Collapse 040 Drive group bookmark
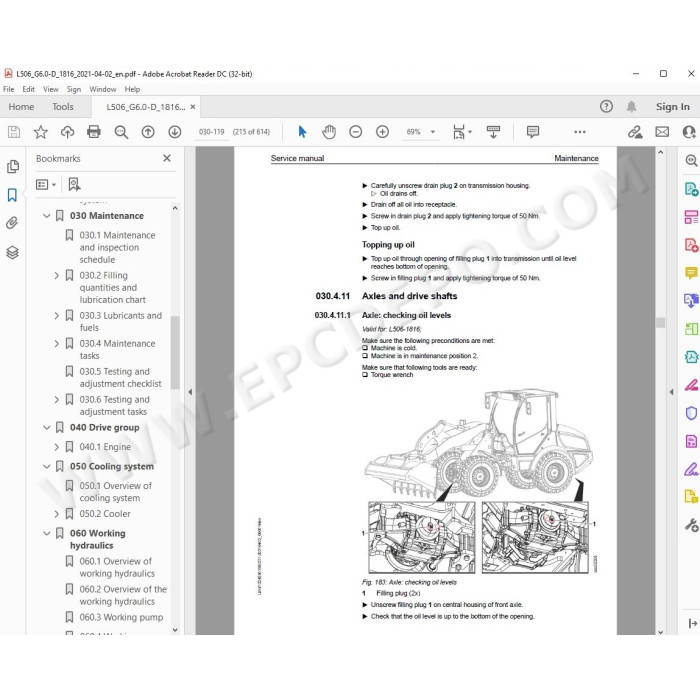 [46, 428]
